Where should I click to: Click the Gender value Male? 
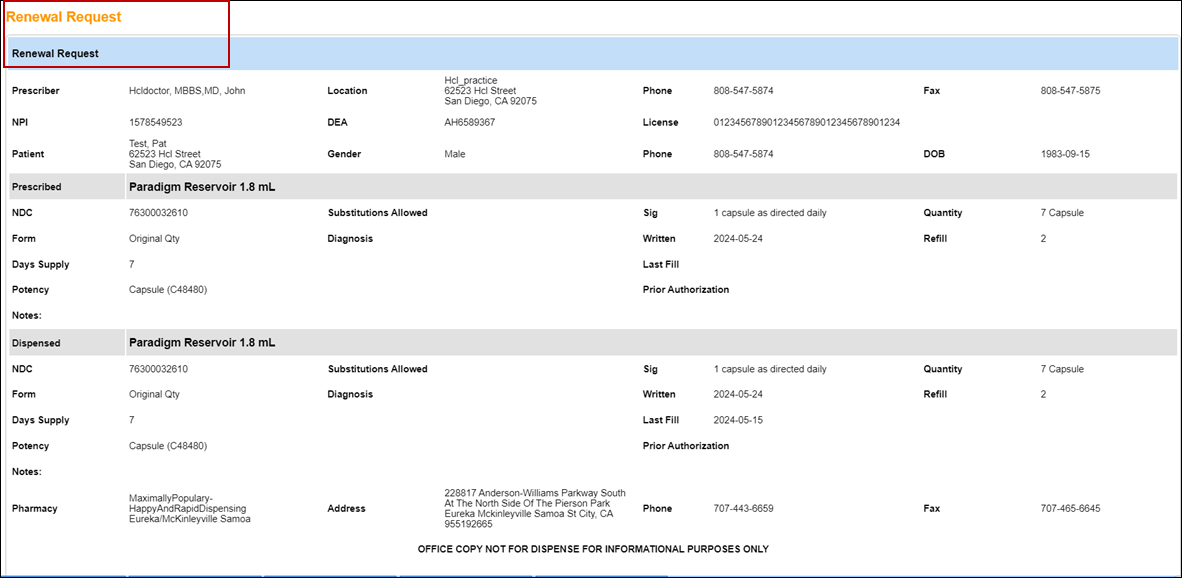[455, 155]
